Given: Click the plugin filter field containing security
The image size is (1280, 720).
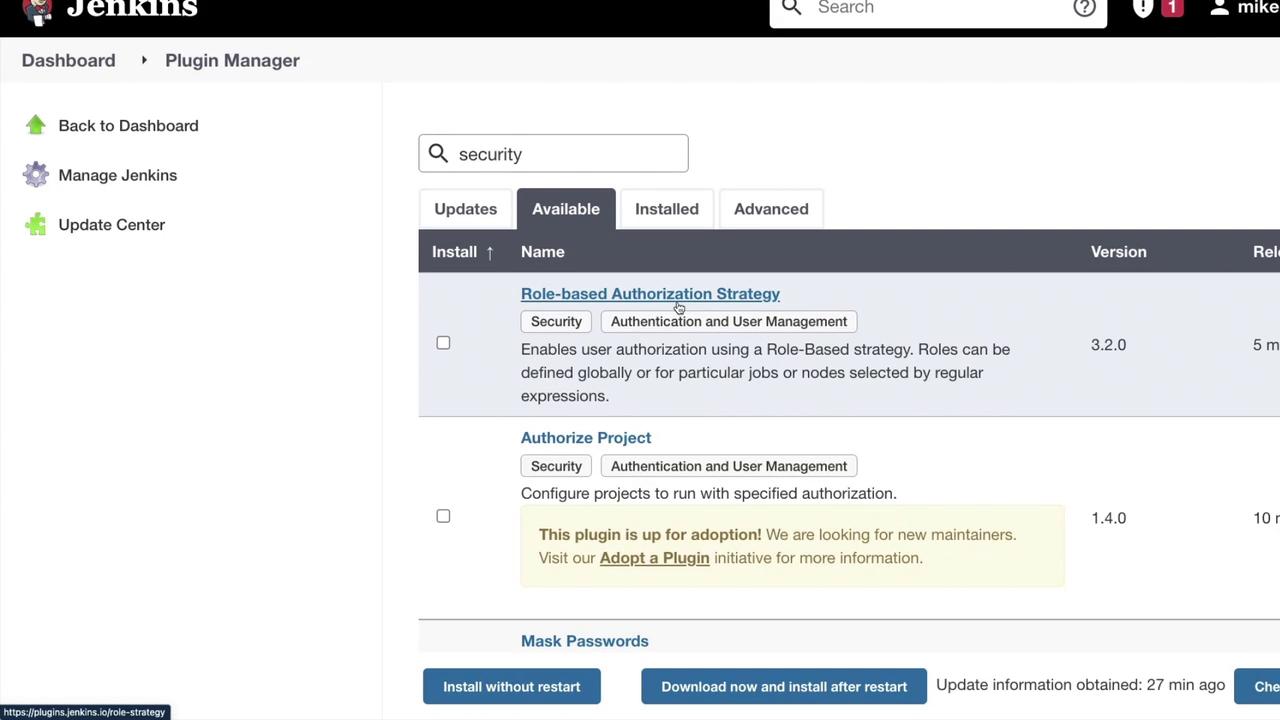Looking at the screenshot, I should [565, 154].
